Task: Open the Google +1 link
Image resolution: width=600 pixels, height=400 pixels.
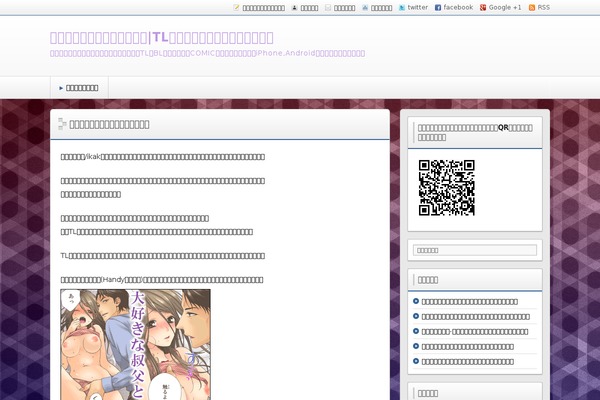Action: click(x=505, y=7)
